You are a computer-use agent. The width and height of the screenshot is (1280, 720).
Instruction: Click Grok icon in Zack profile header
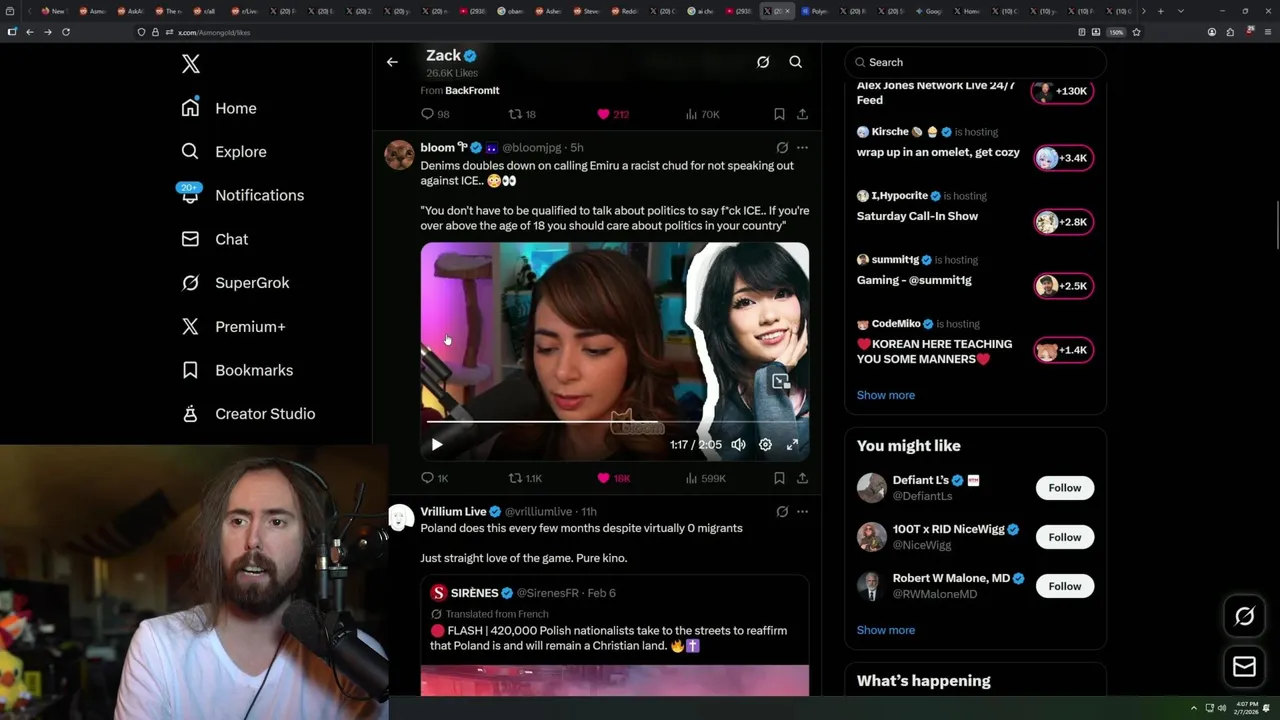tap(763, 62)
